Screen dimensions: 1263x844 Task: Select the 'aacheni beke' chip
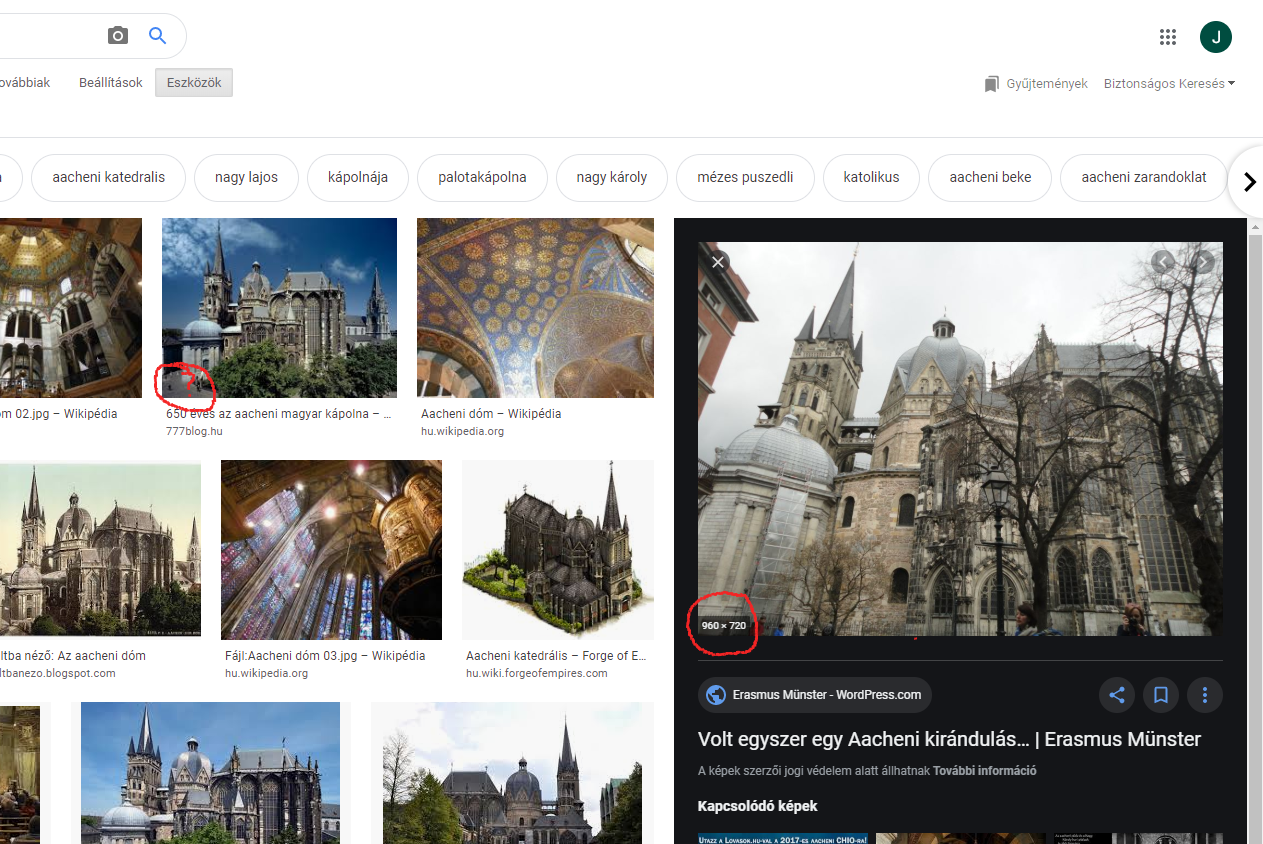(x=990, y=178)
